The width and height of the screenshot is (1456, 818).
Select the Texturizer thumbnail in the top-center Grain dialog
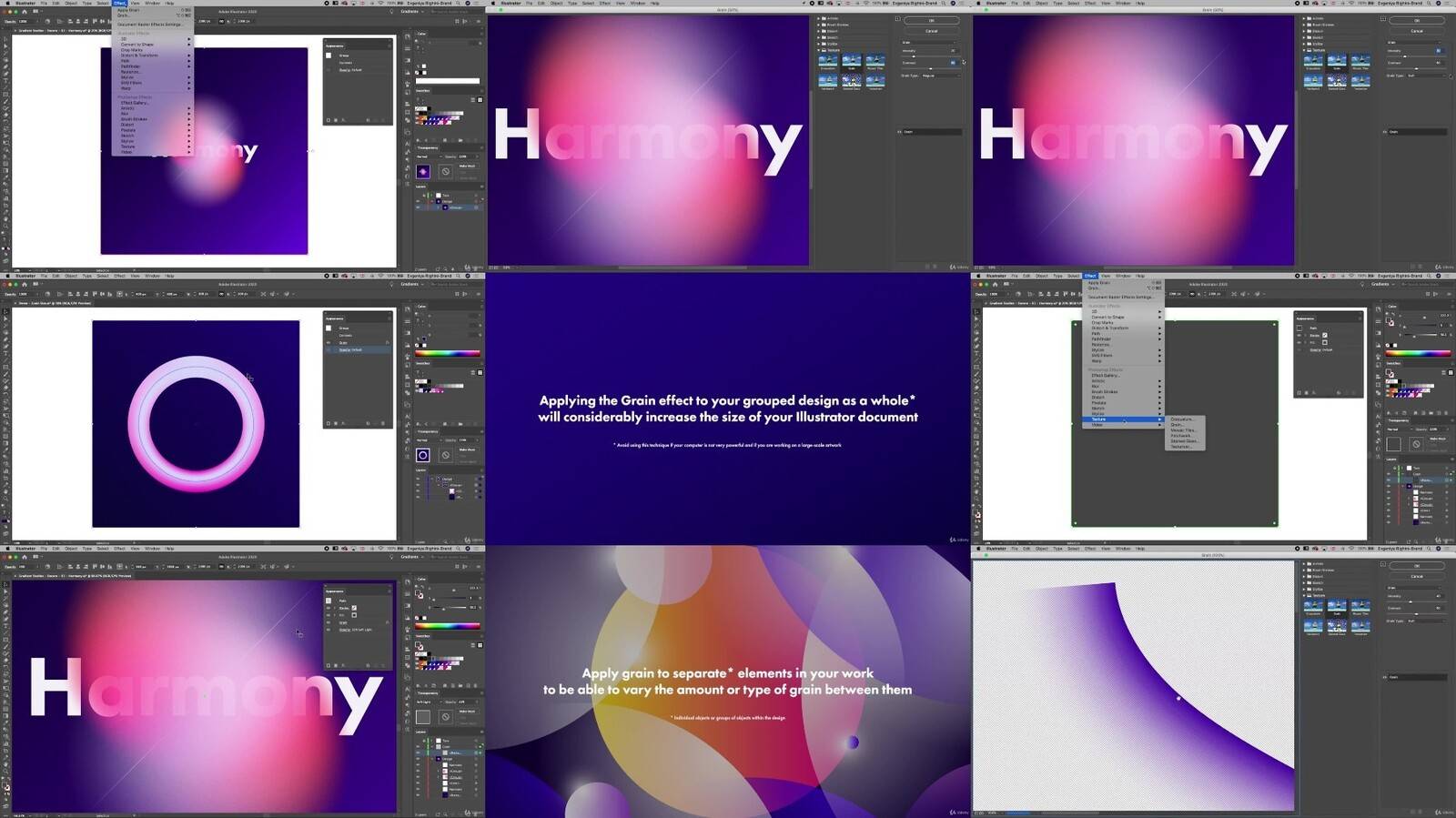(875, 80)
